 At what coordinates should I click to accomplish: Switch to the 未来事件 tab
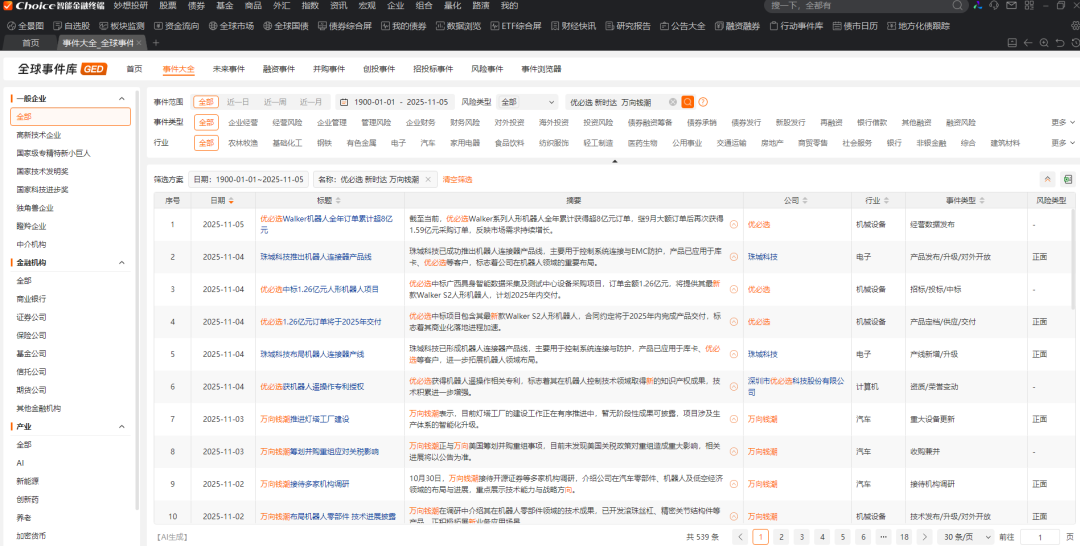[x=228, y=69]
